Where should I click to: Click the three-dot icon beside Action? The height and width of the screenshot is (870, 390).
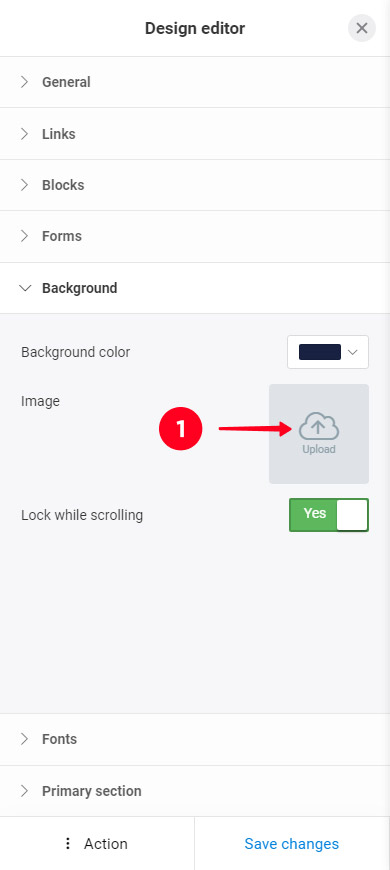68,843
